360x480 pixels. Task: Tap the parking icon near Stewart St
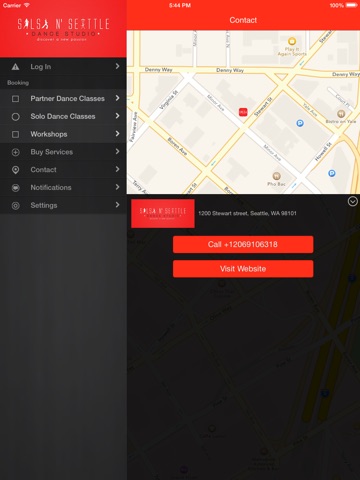tap(300, 123)
